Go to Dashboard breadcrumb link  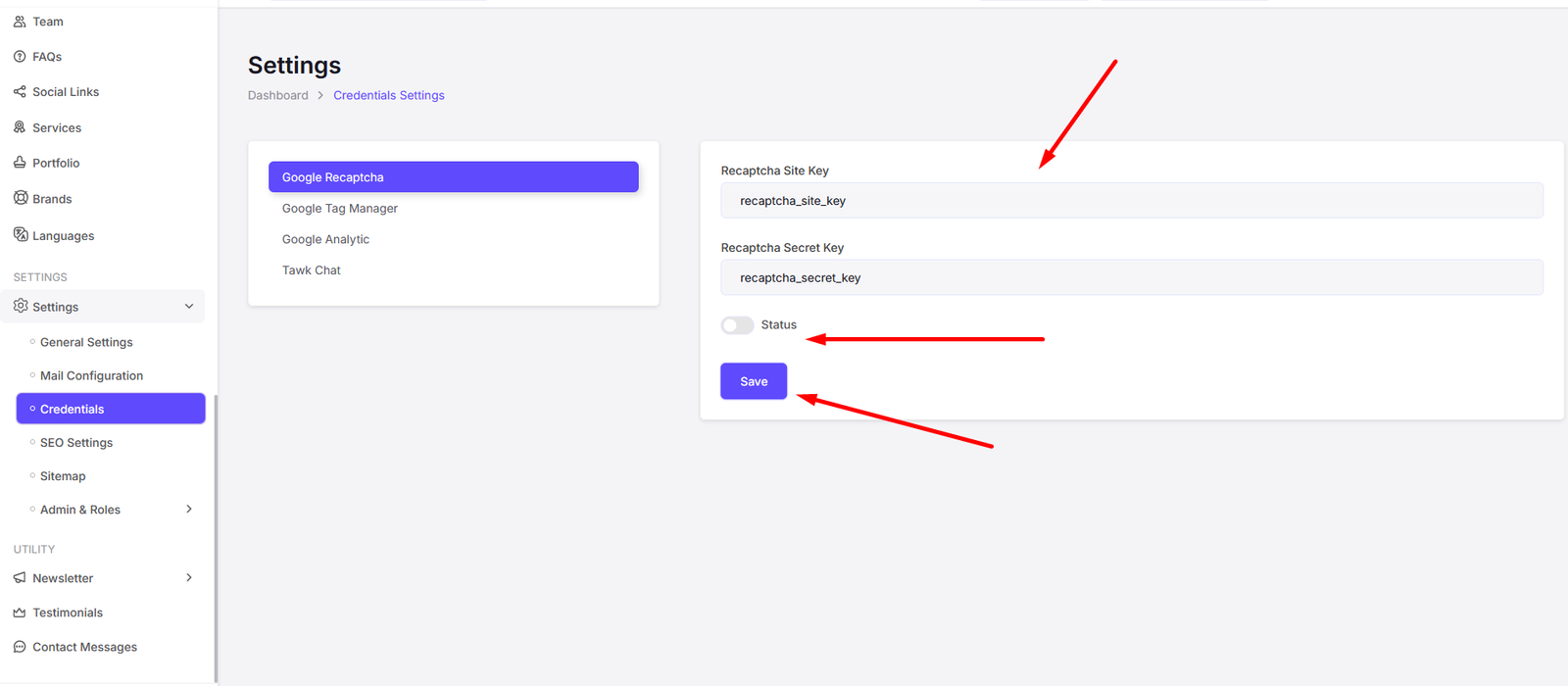pyautogui.click(x=278, y=95)
